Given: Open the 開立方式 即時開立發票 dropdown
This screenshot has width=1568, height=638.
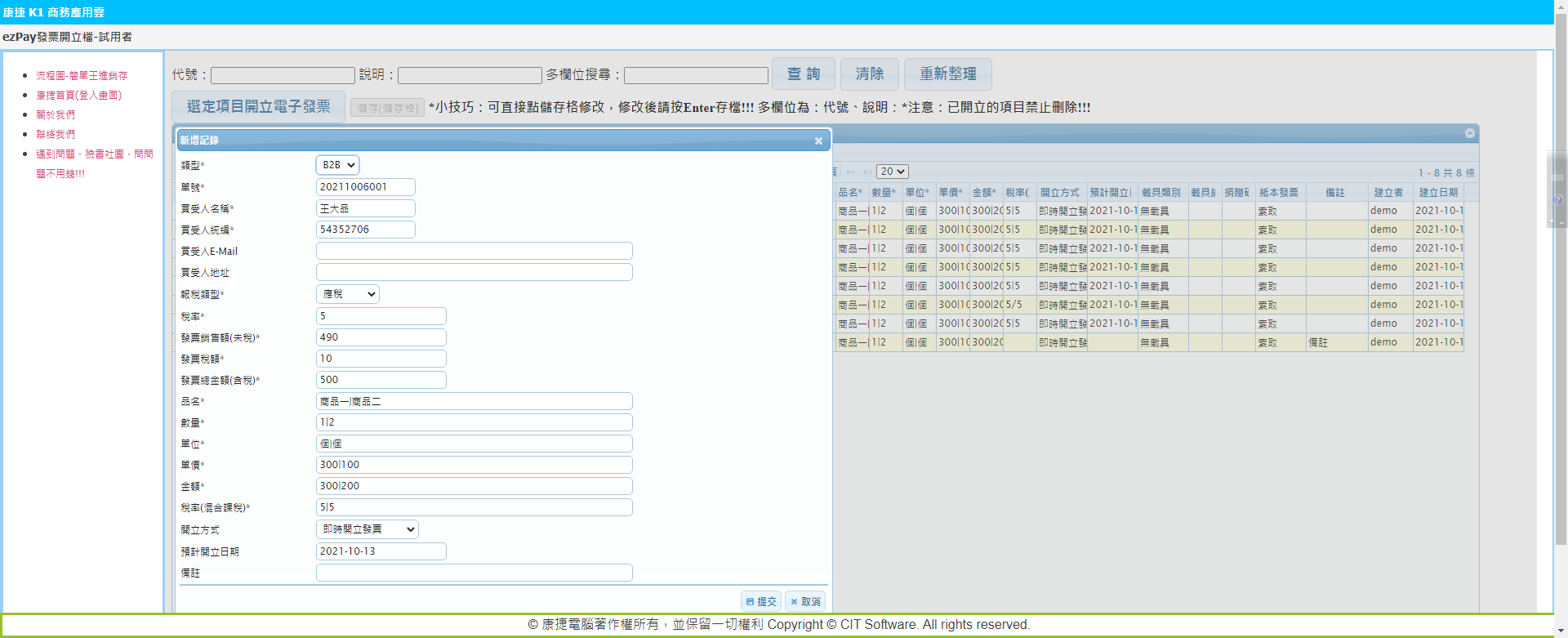Looking at the screenshot, I should [367, 529].
